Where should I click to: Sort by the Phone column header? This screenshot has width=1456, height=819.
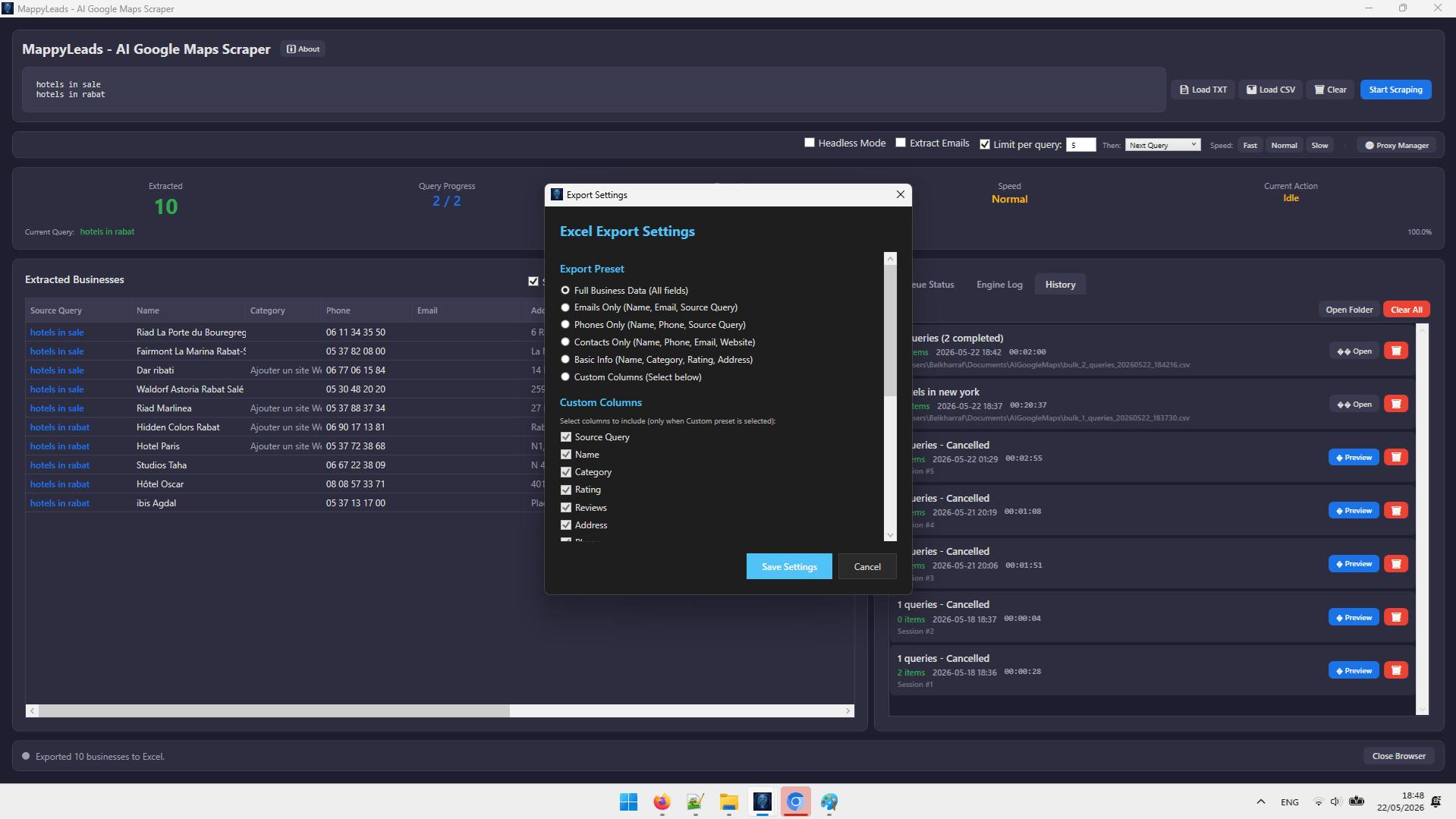coord(366,310)
